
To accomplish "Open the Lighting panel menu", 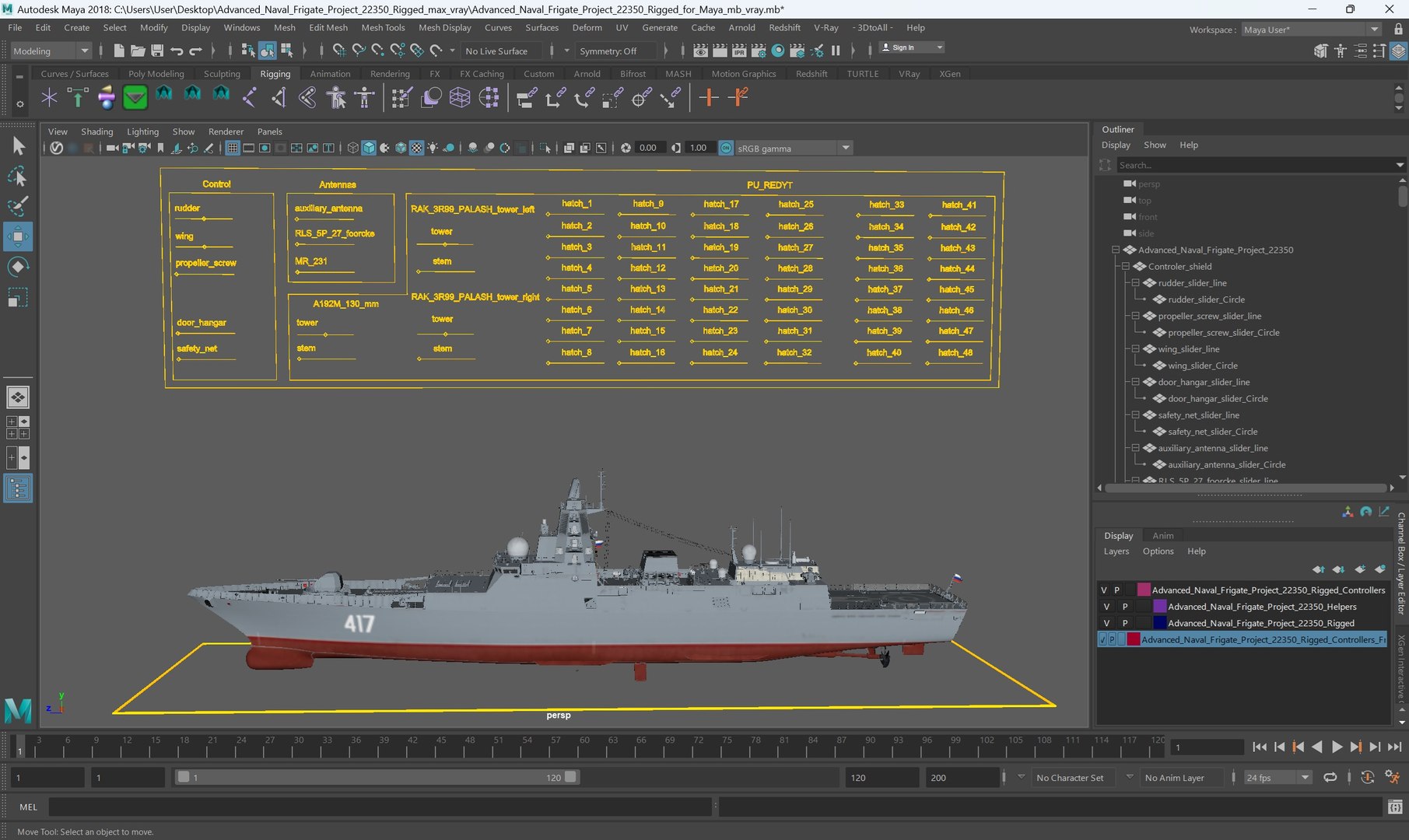I will pos(142,131).
